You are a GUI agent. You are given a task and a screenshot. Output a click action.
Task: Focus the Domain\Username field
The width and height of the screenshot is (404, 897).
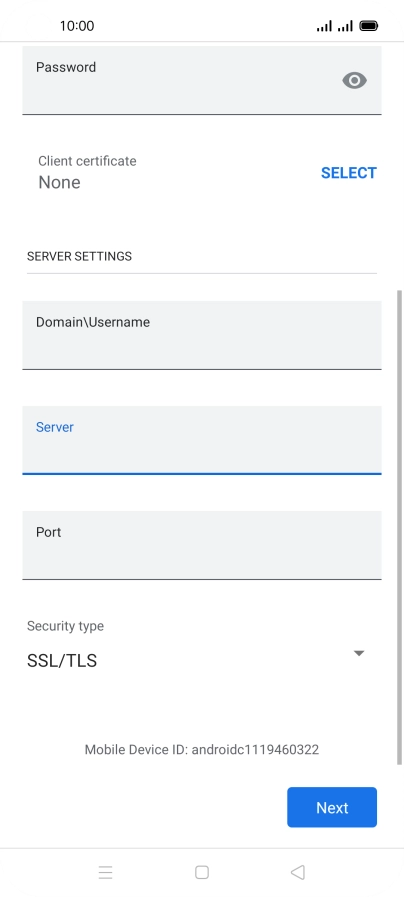click(201, 335)
